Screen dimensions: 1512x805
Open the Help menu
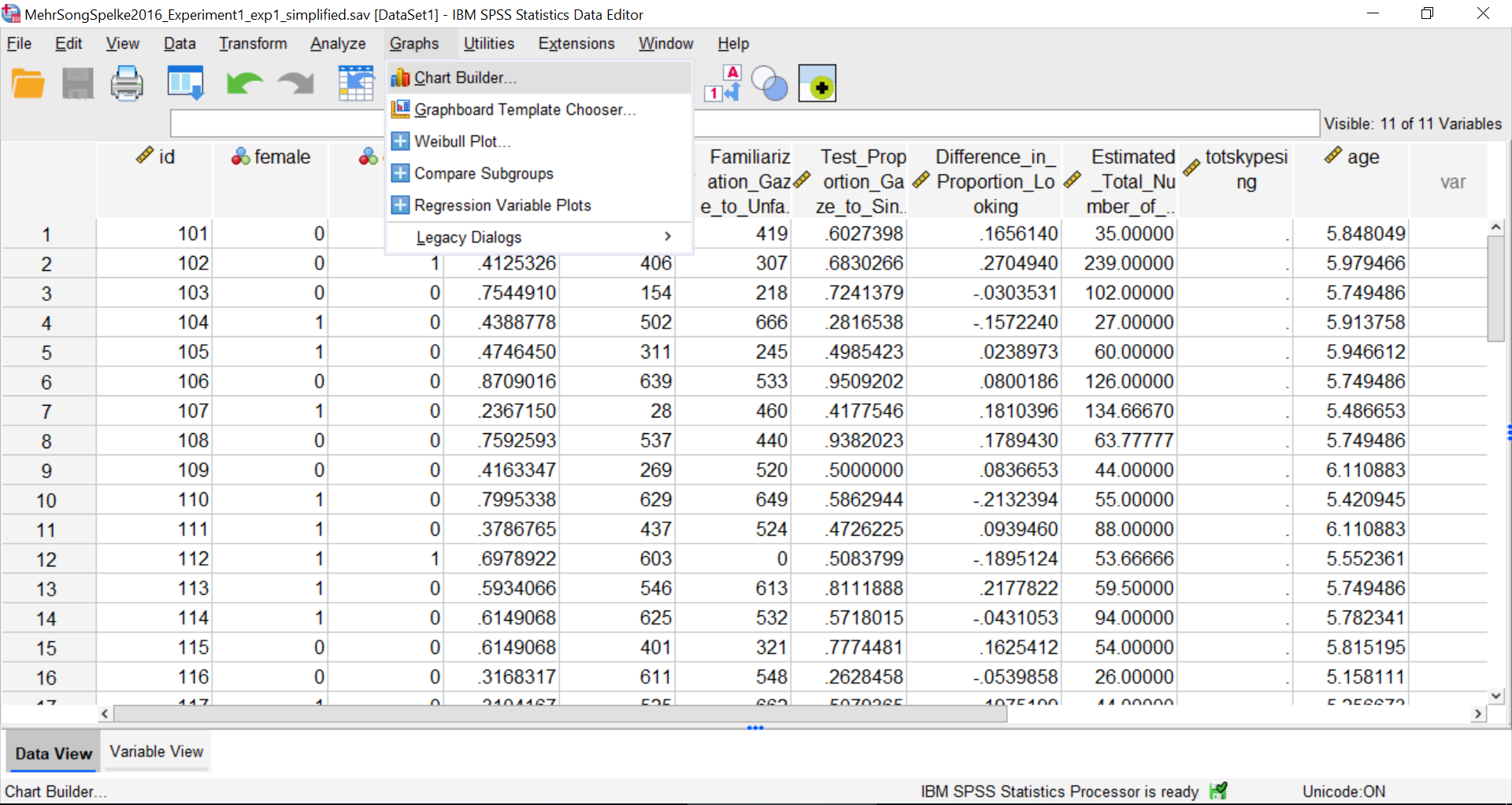733,43
